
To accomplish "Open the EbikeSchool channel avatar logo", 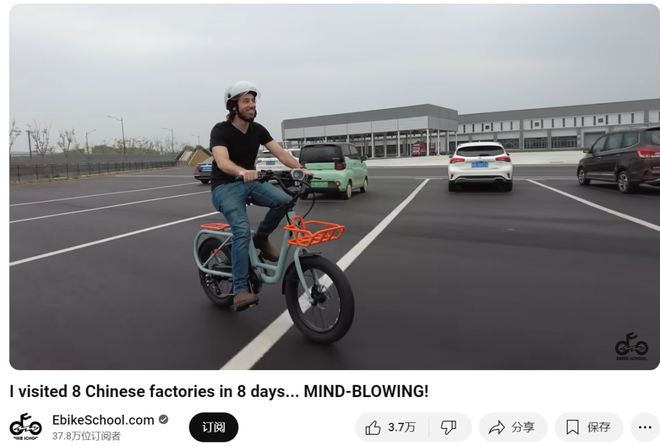I will click(x=26, y=427).
